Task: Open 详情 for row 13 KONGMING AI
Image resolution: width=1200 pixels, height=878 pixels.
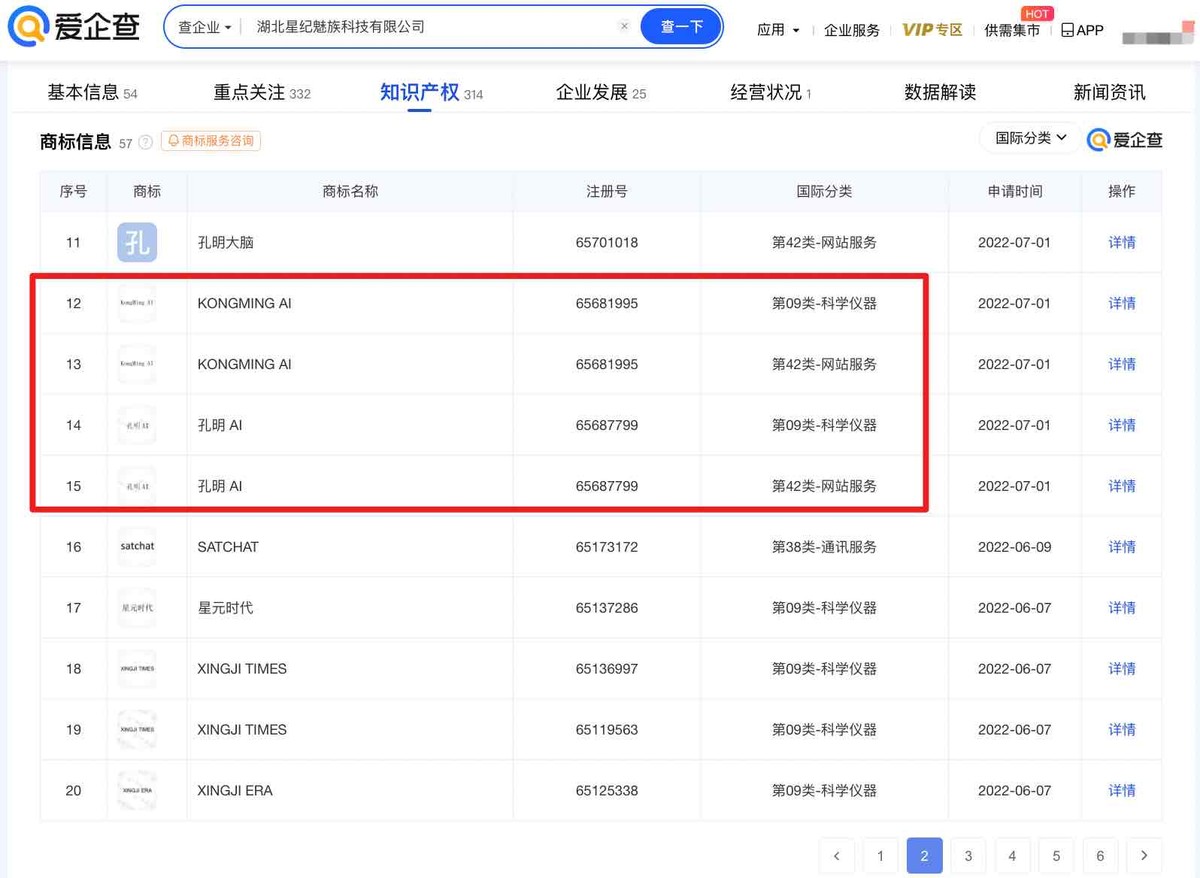Action: pos(1122,365)
